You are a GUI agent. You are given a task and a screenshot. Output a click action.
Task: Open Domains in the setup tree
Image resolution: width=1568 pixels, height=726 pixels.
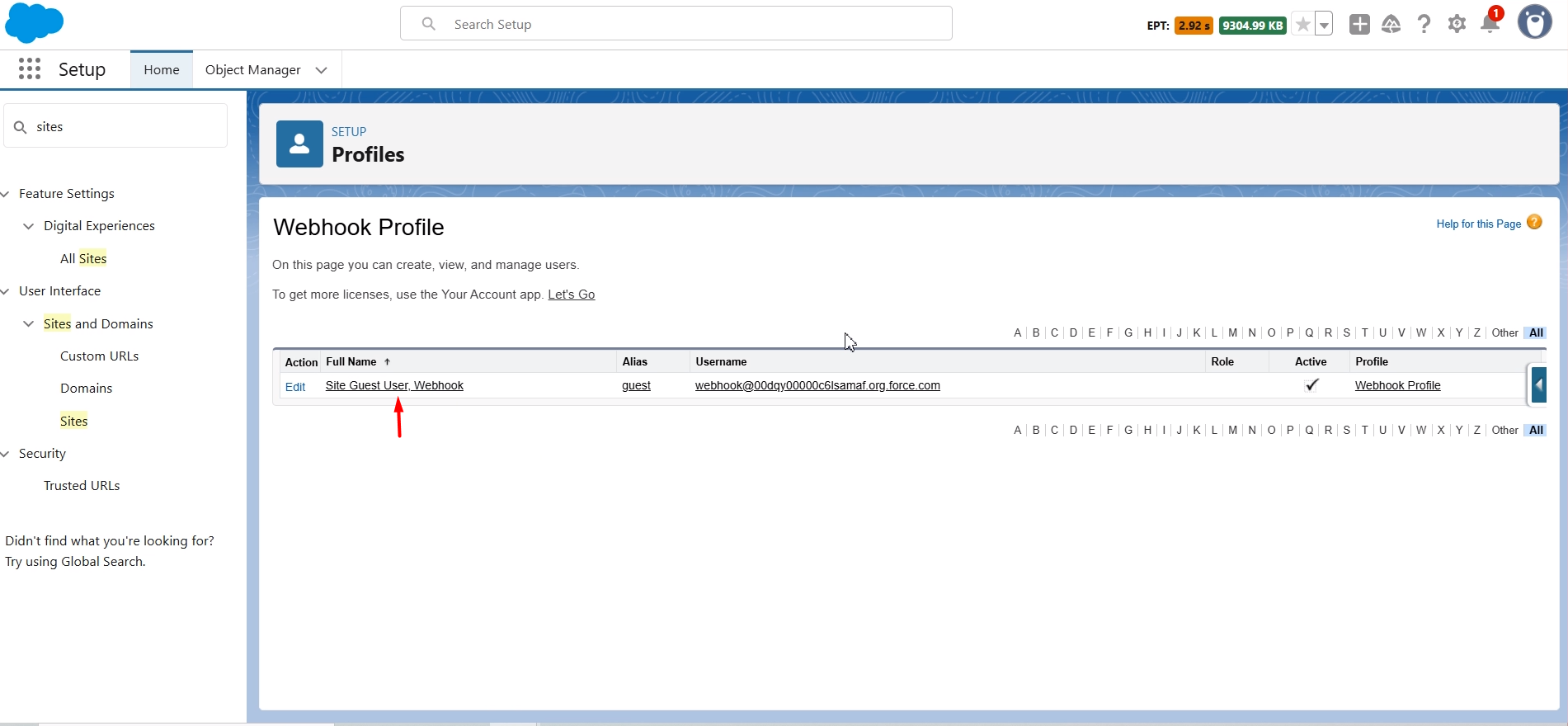pos(86,388)
